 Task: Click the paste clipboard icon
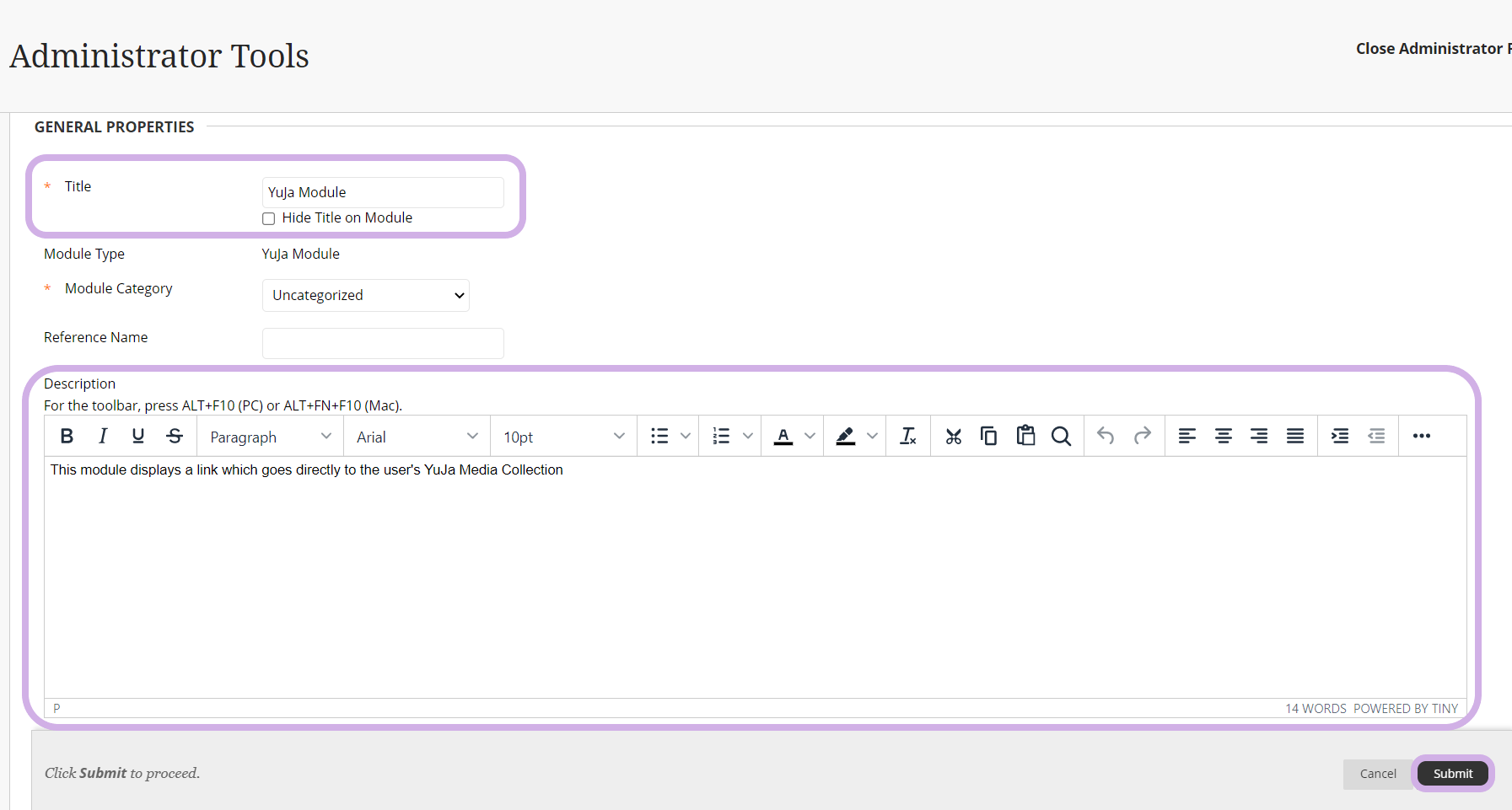tap(1025, 436)
